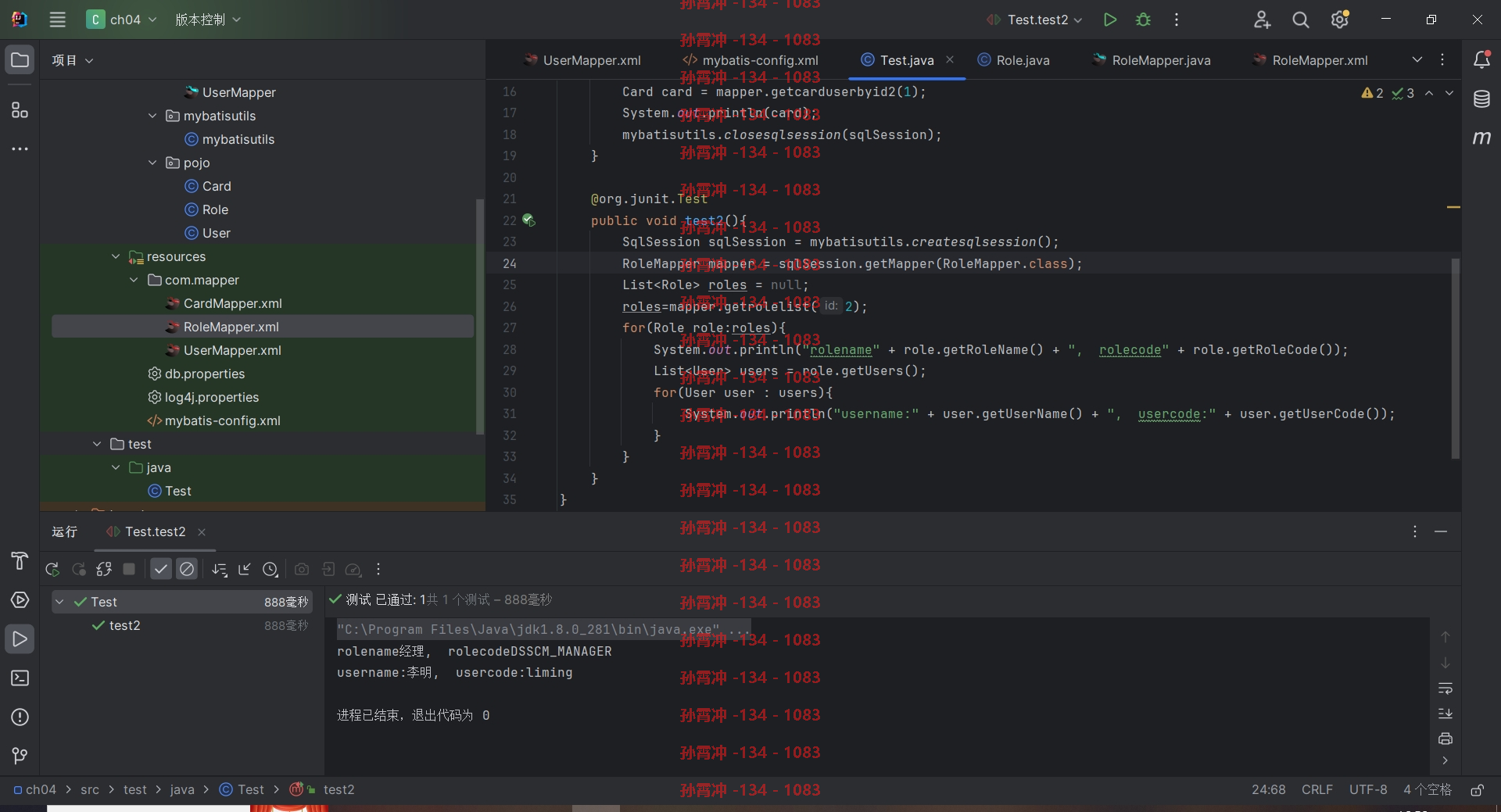Toggle soft-wrap in console output
The width and height of the screenshot is (1501, 812).
click(1445, 689)
